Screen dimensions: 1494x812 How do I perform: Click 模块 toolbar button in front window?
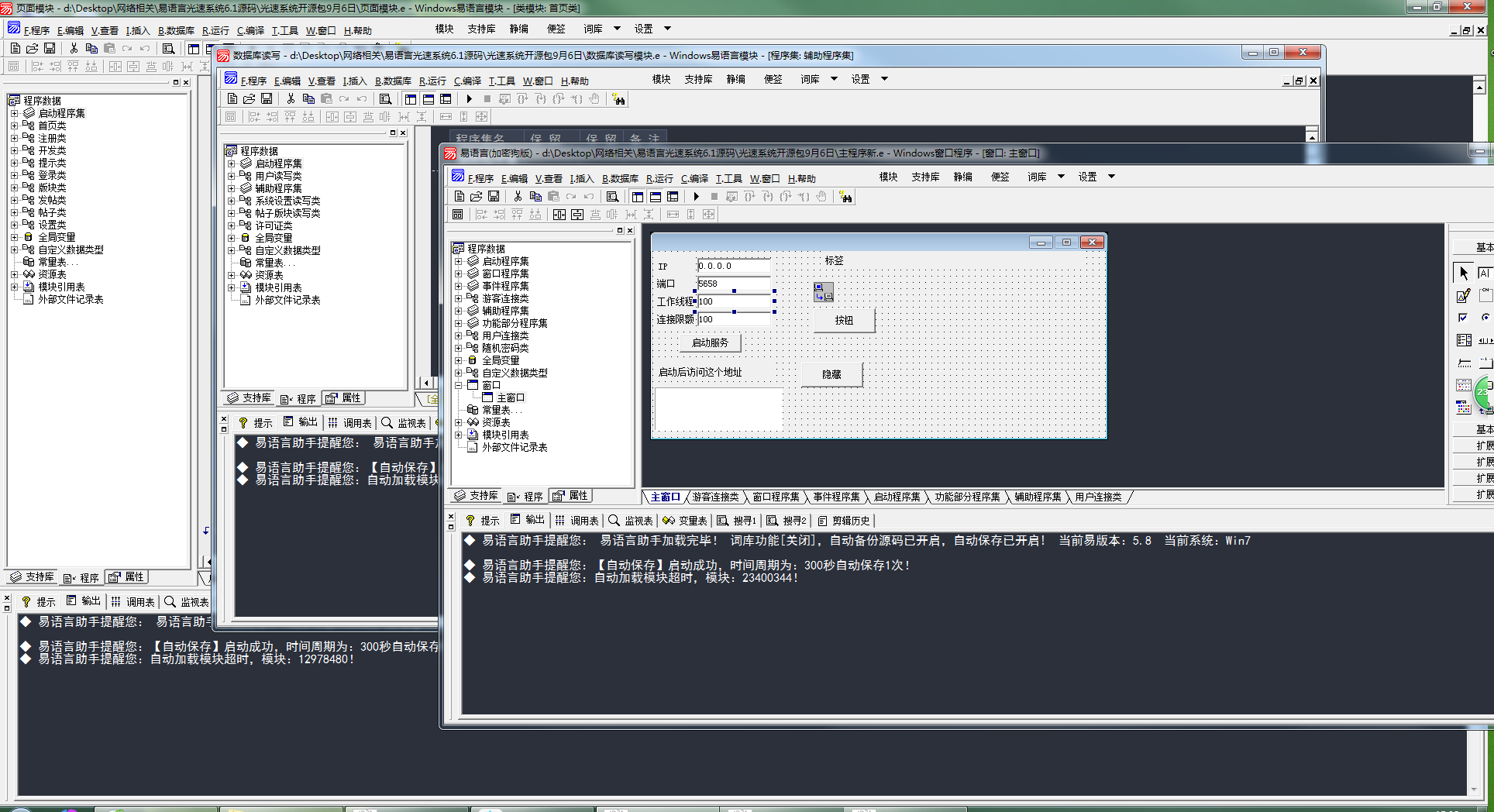tap(888, 177)
